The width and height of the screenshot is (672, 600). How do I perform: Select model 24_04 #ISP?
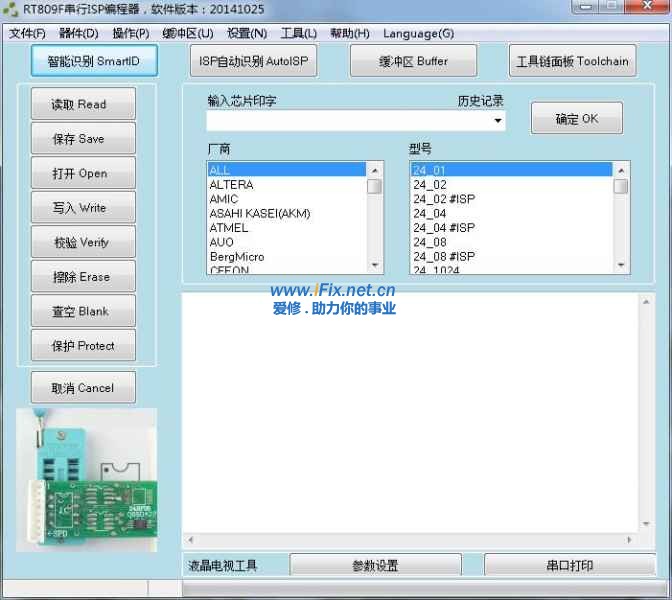tap(511, 228)
